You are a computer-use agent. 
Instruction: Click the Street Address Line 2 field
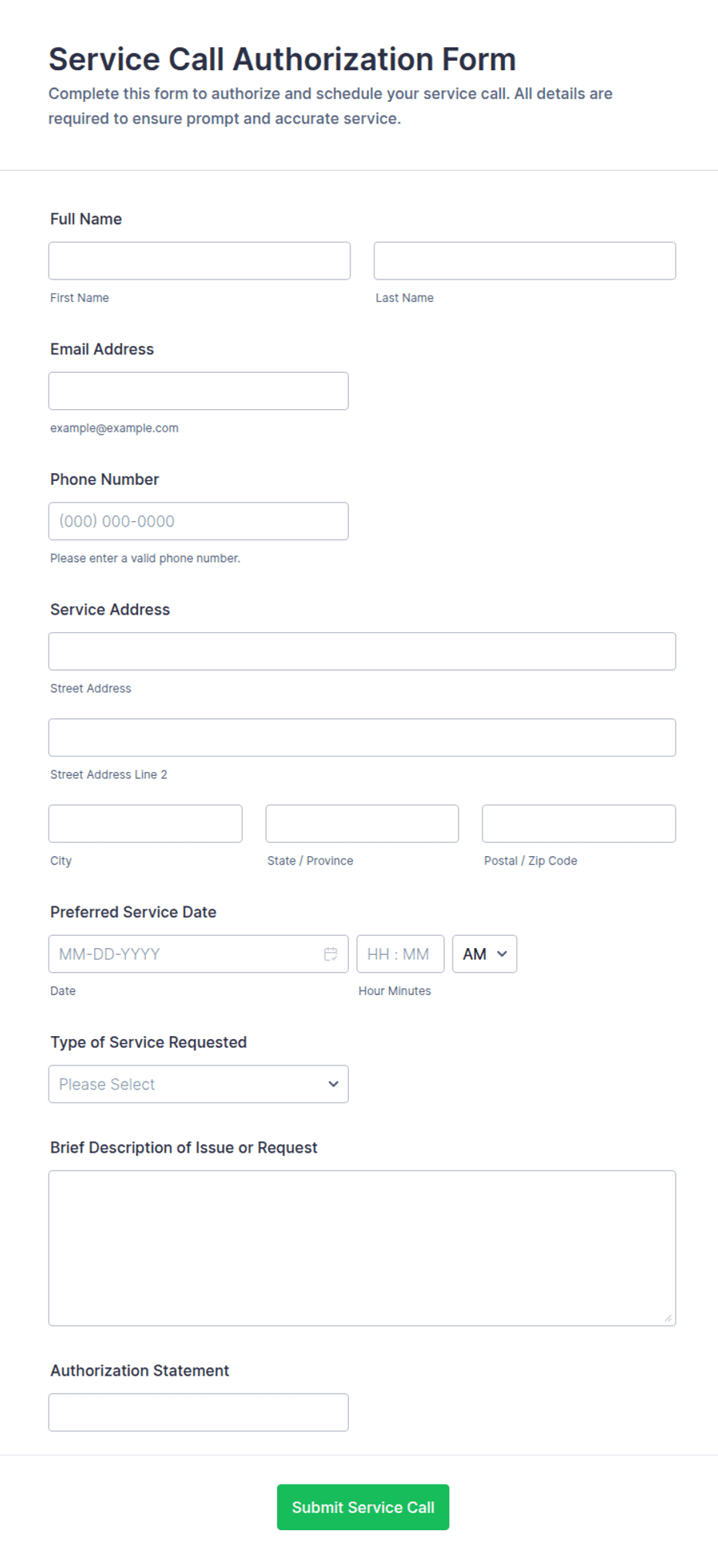[x=362, y=737]
